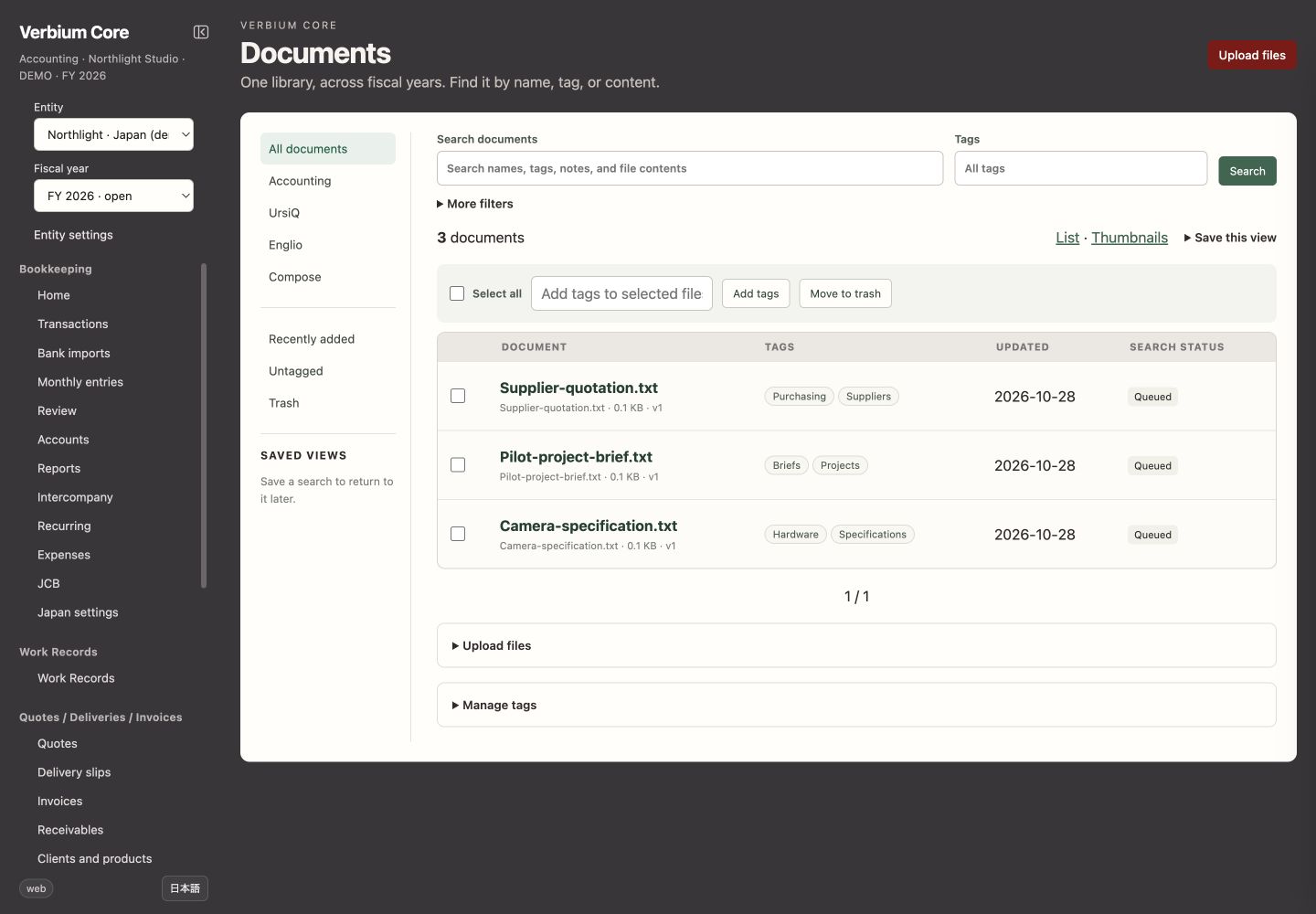Open Accounts page
The height and width of the screenshot is (914, 1316).
coord(63,440)
